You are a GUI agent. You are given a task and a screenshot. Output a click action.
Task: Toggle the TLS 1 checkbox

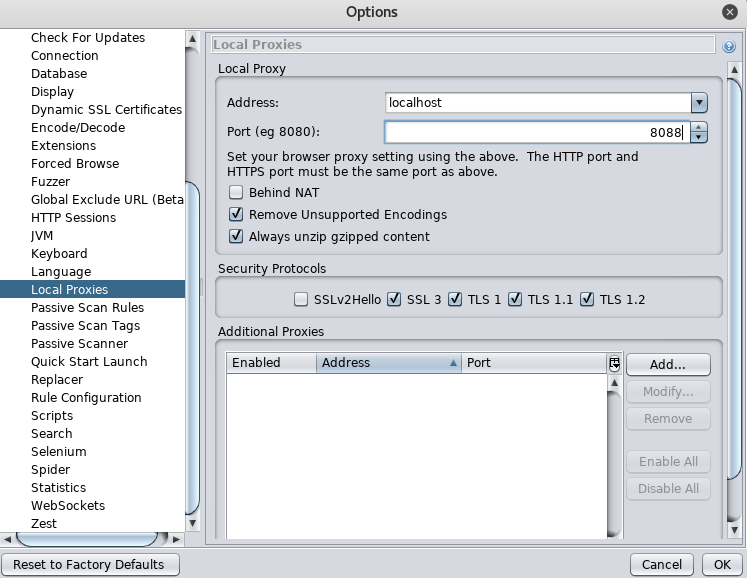tap(455, 299)
